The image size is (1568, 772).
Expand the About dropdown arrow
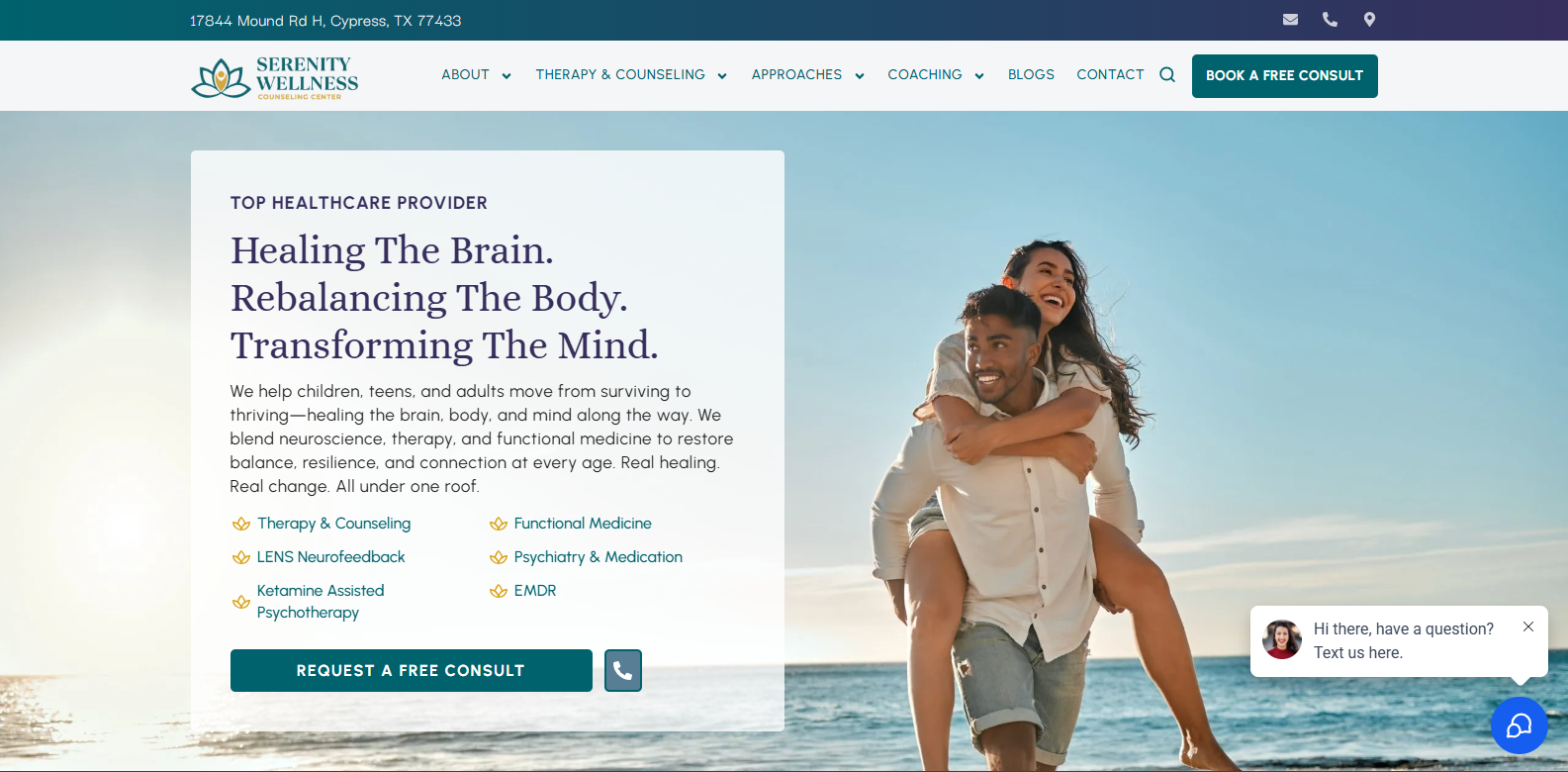507,76
